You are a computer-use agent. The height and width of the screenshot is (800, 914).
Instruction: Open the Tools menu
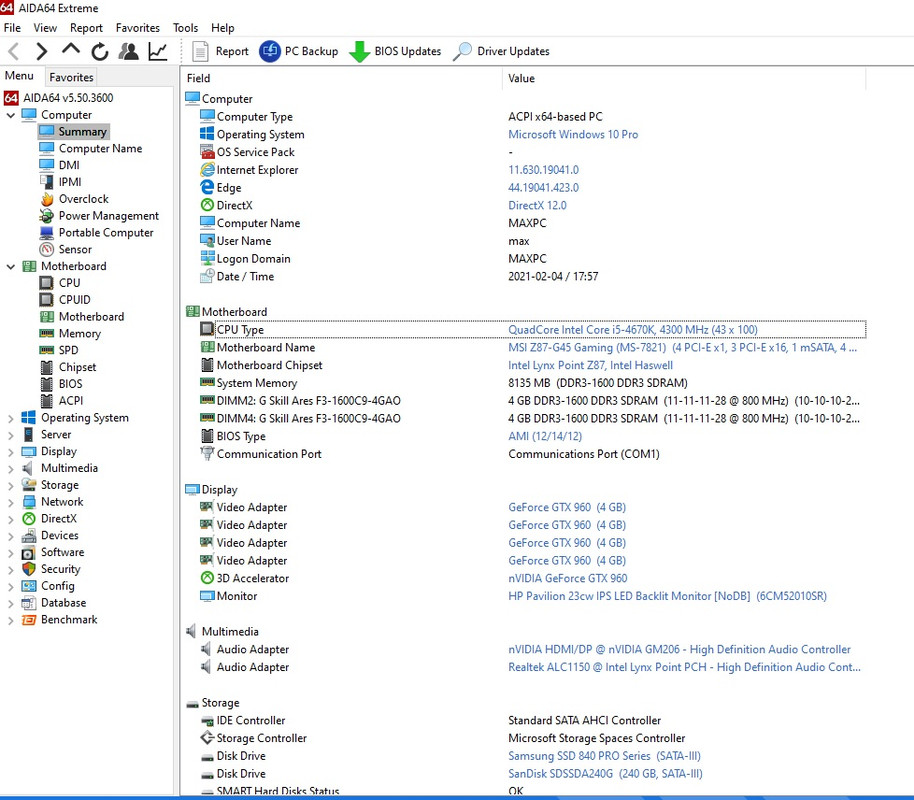[185, 28]
